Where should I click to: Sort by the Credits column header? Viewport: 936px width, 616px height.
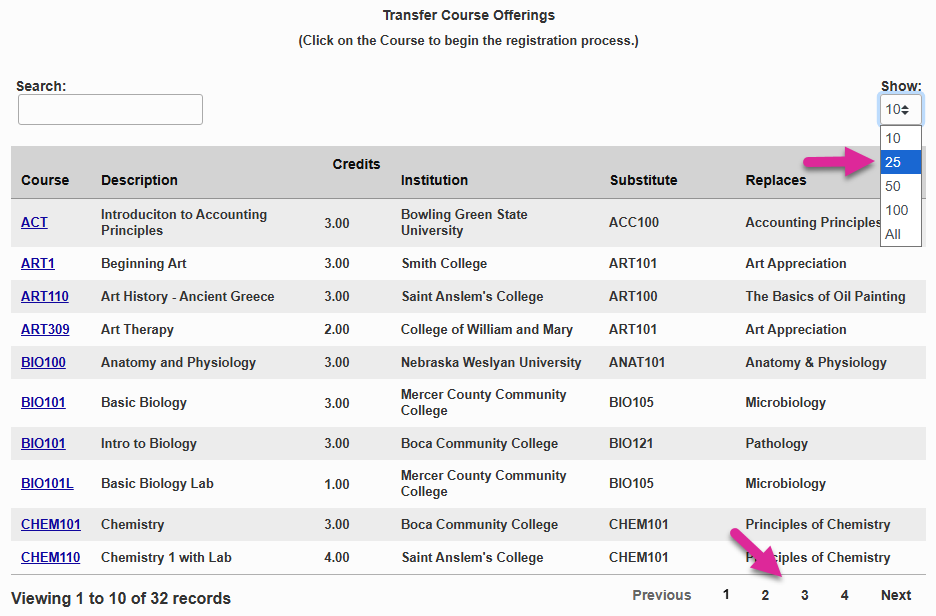[x=356, y=164]
